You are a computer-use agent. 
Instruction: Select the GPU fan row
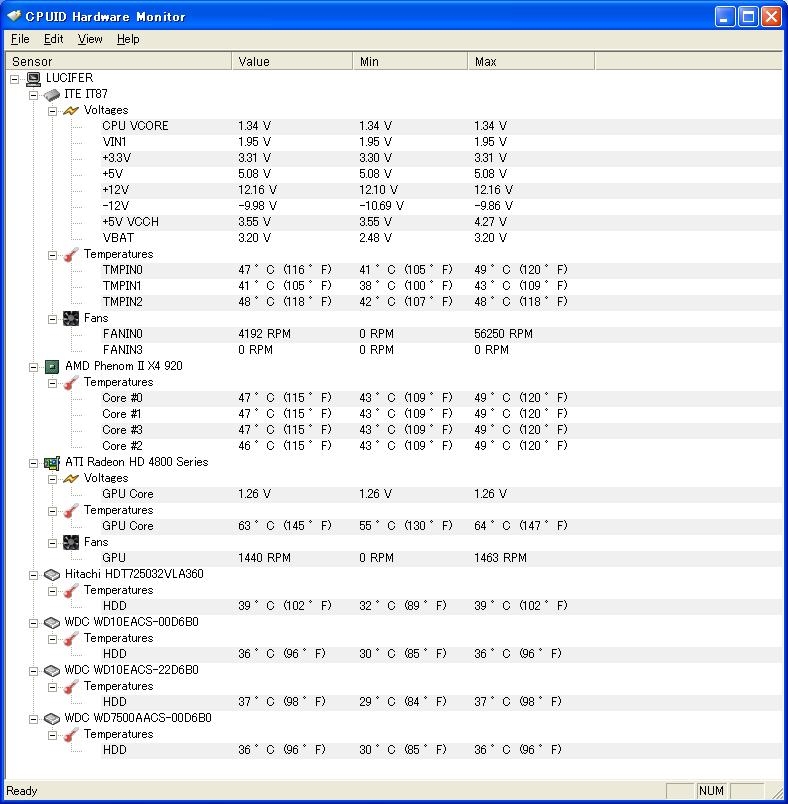[x=442, y=558]
